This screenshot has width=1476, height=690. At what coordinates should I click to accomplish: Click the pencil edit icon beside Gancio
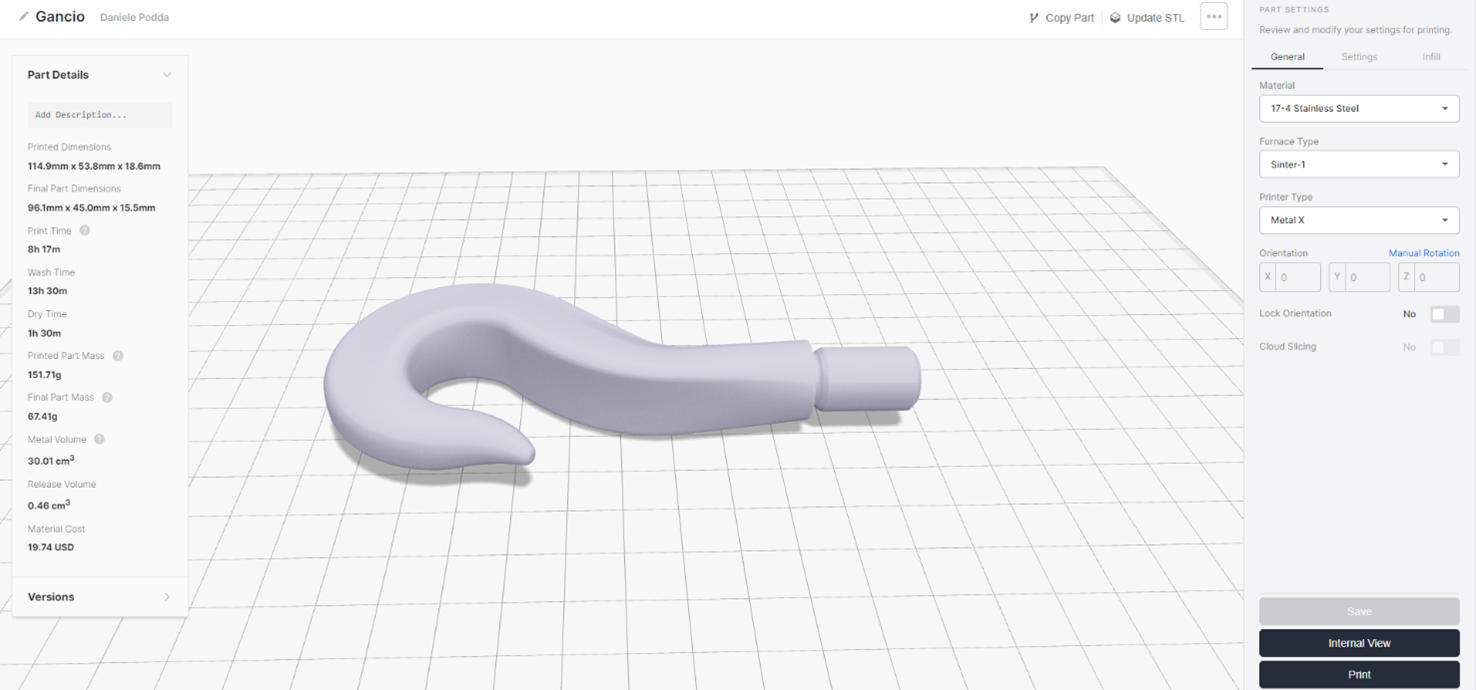coord(24,17)
